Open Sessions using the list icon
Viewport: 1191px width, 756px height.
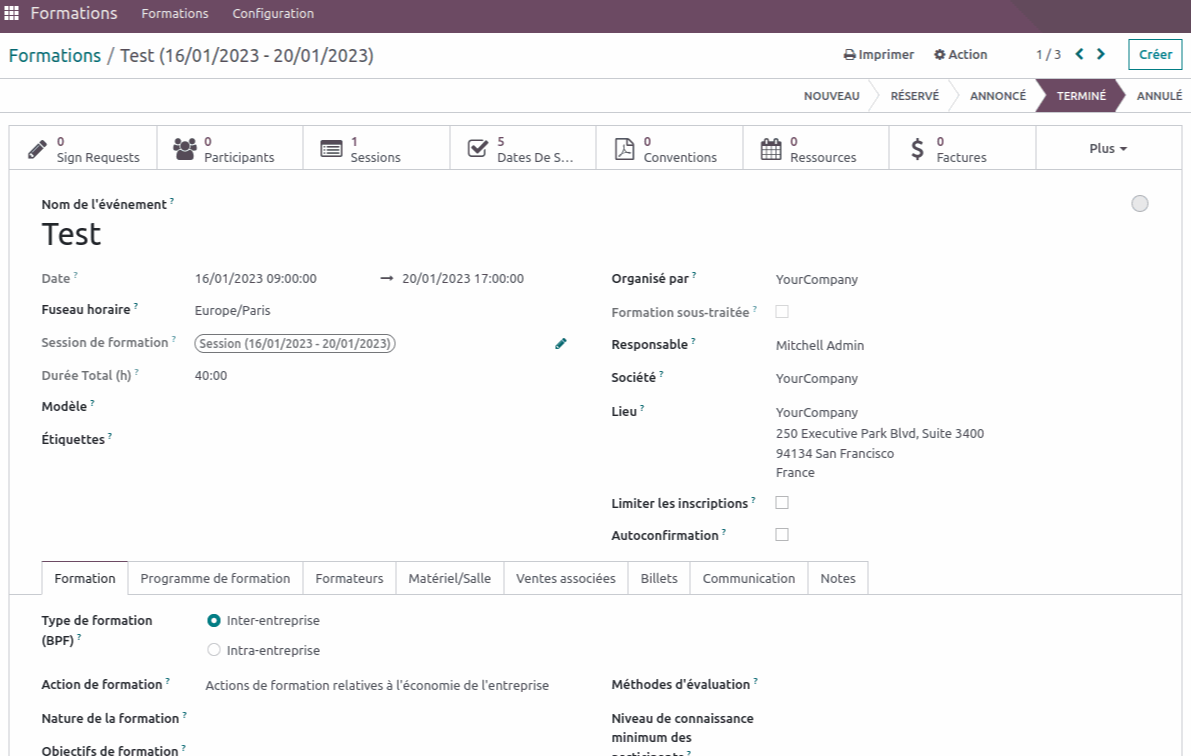click(330, 148)
